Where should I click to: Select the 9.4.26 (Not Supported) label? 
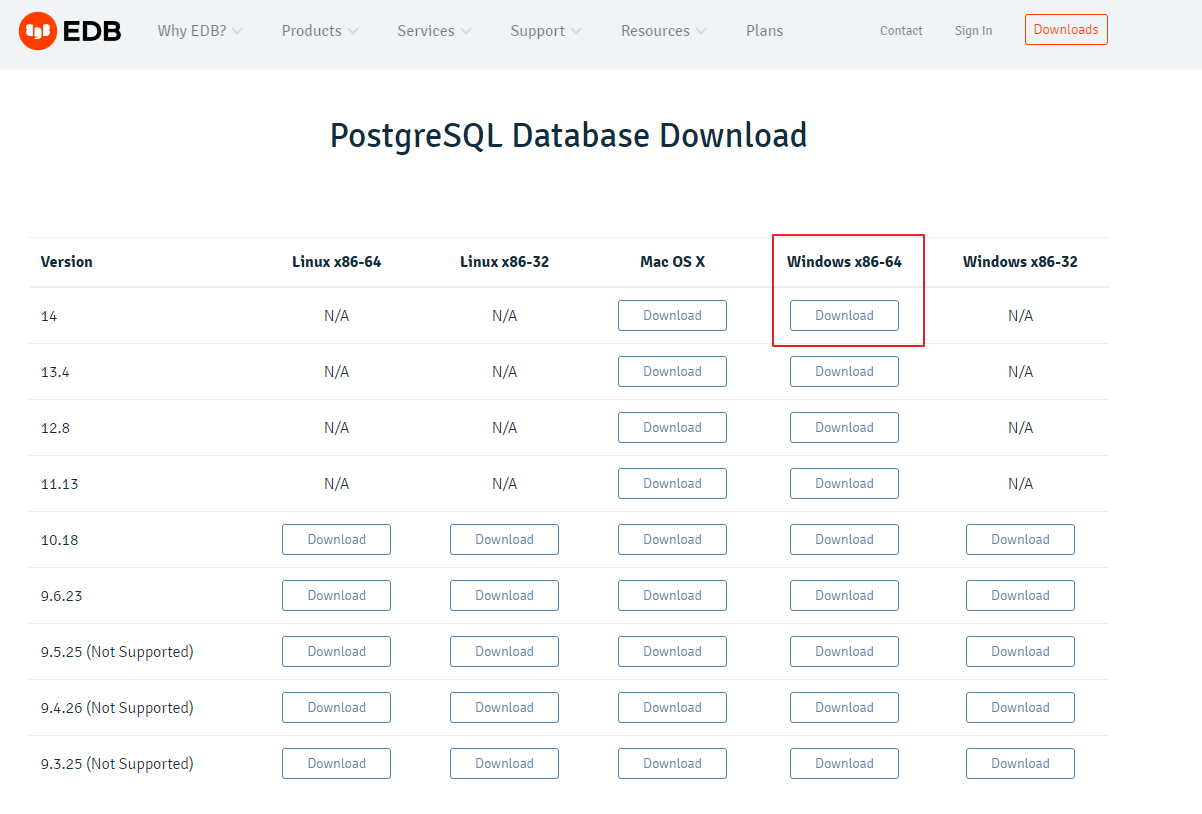(117, 708)
